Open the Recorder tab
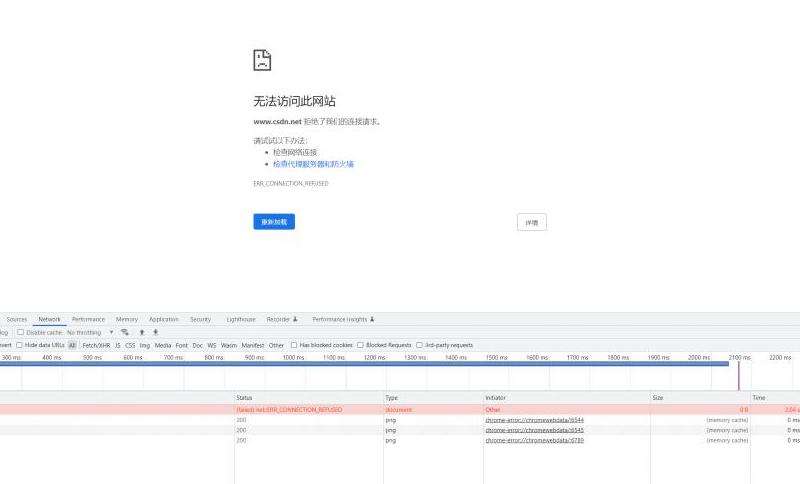 pos(281,319)
